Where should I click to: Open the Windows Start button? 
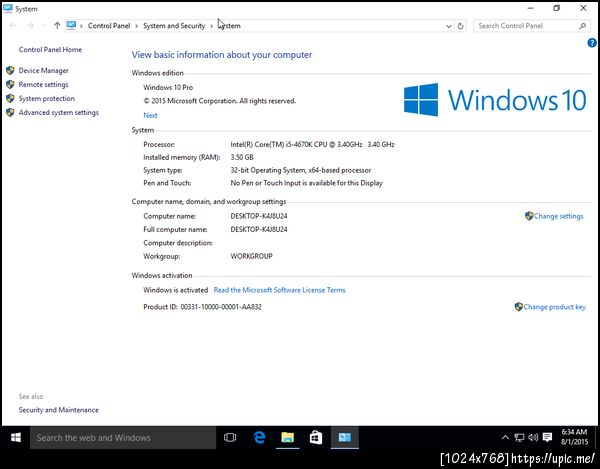(x=16, y=437)
